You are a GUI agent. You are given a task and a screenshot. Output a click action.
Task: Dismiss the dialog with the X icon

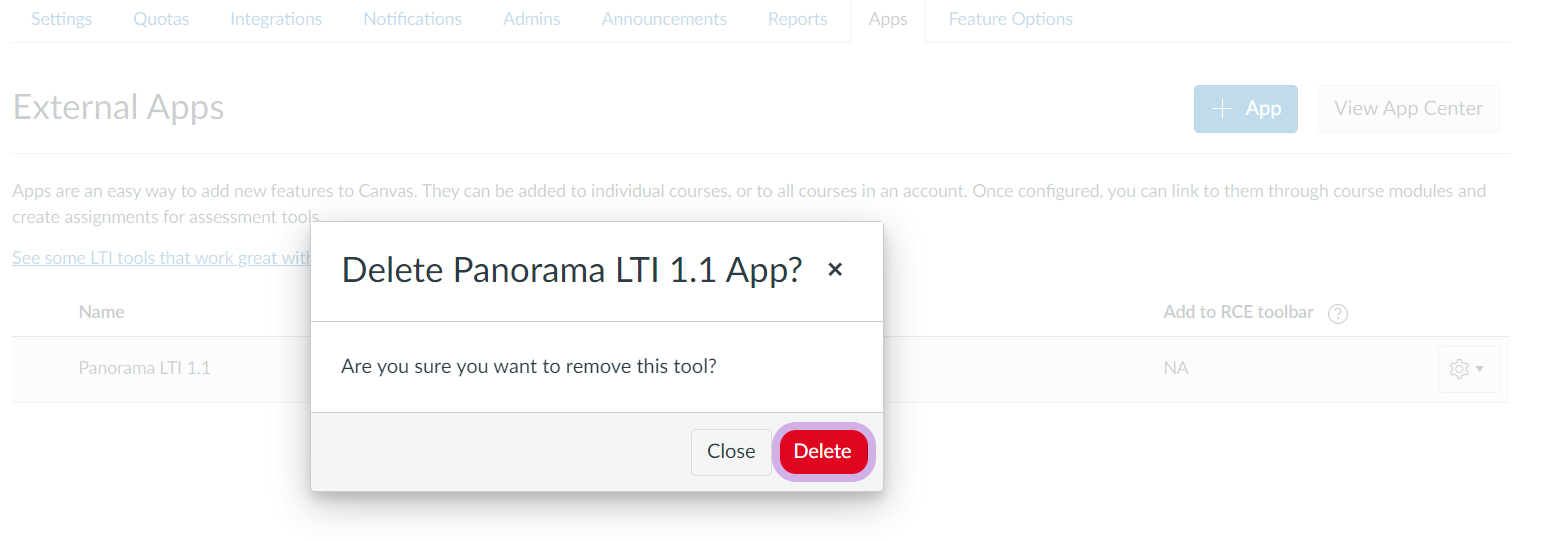click(835, 269)
